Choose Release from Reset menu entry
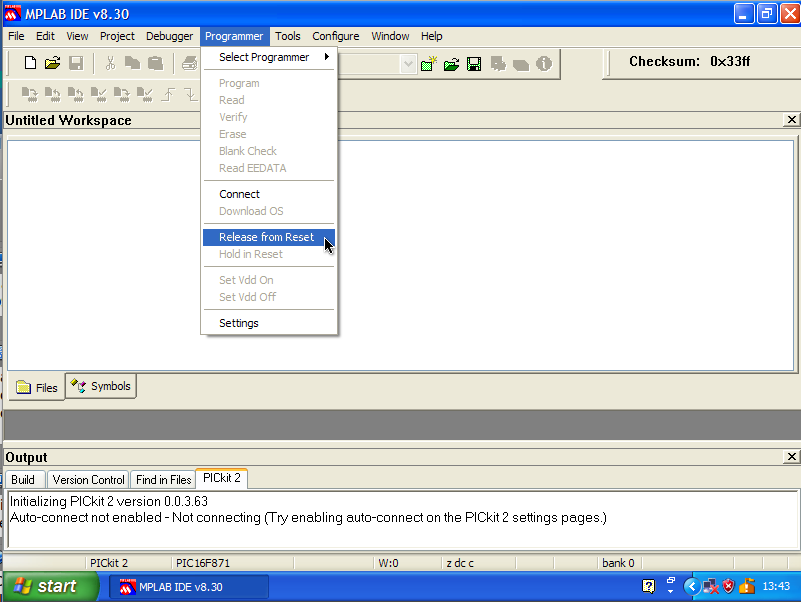This screenshot has width=801, height=602. (269, 237)
